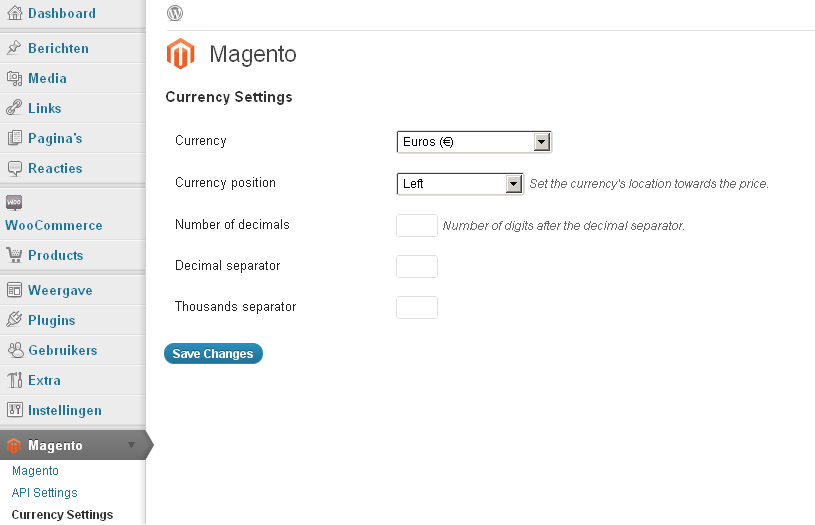Viewport: 815px width, 525px height.
Task: Click the Media camera icon
Action: pos(15,78)
